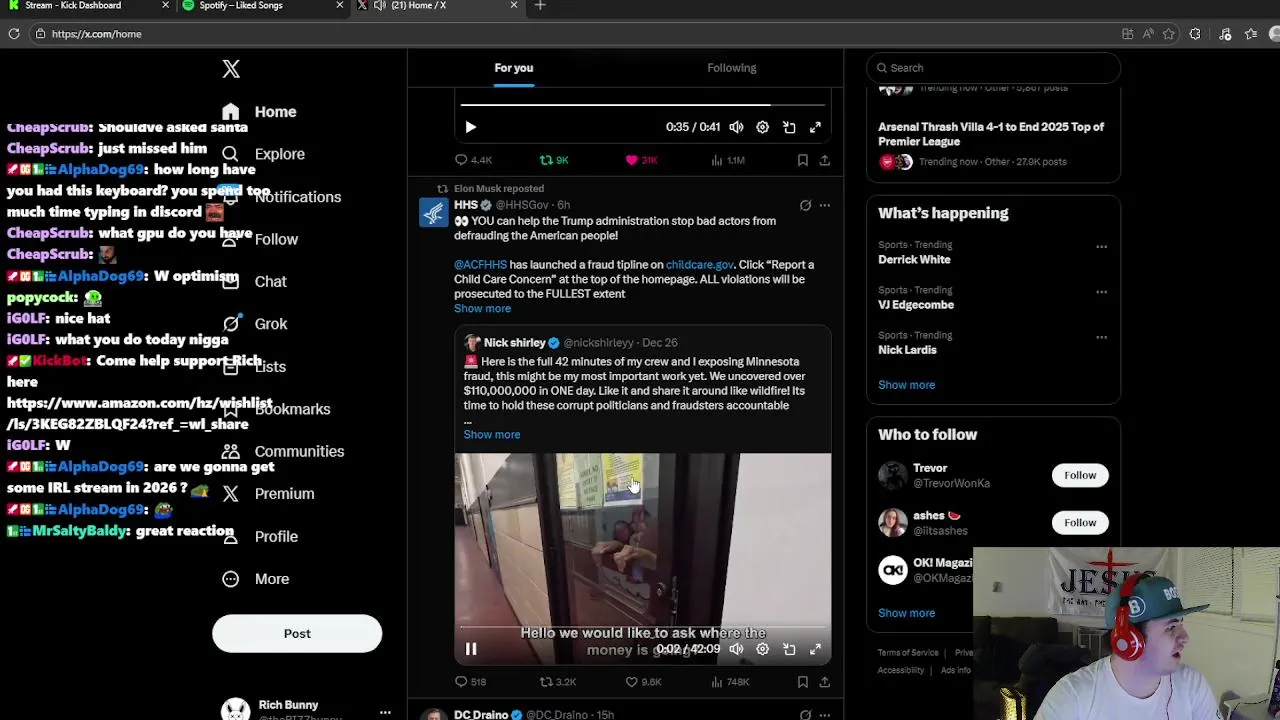This screenshot has height=720, width=1280.
Task: Open Arsenal Thrash Villa 4-1 trending story
Action: click(991, 134)
